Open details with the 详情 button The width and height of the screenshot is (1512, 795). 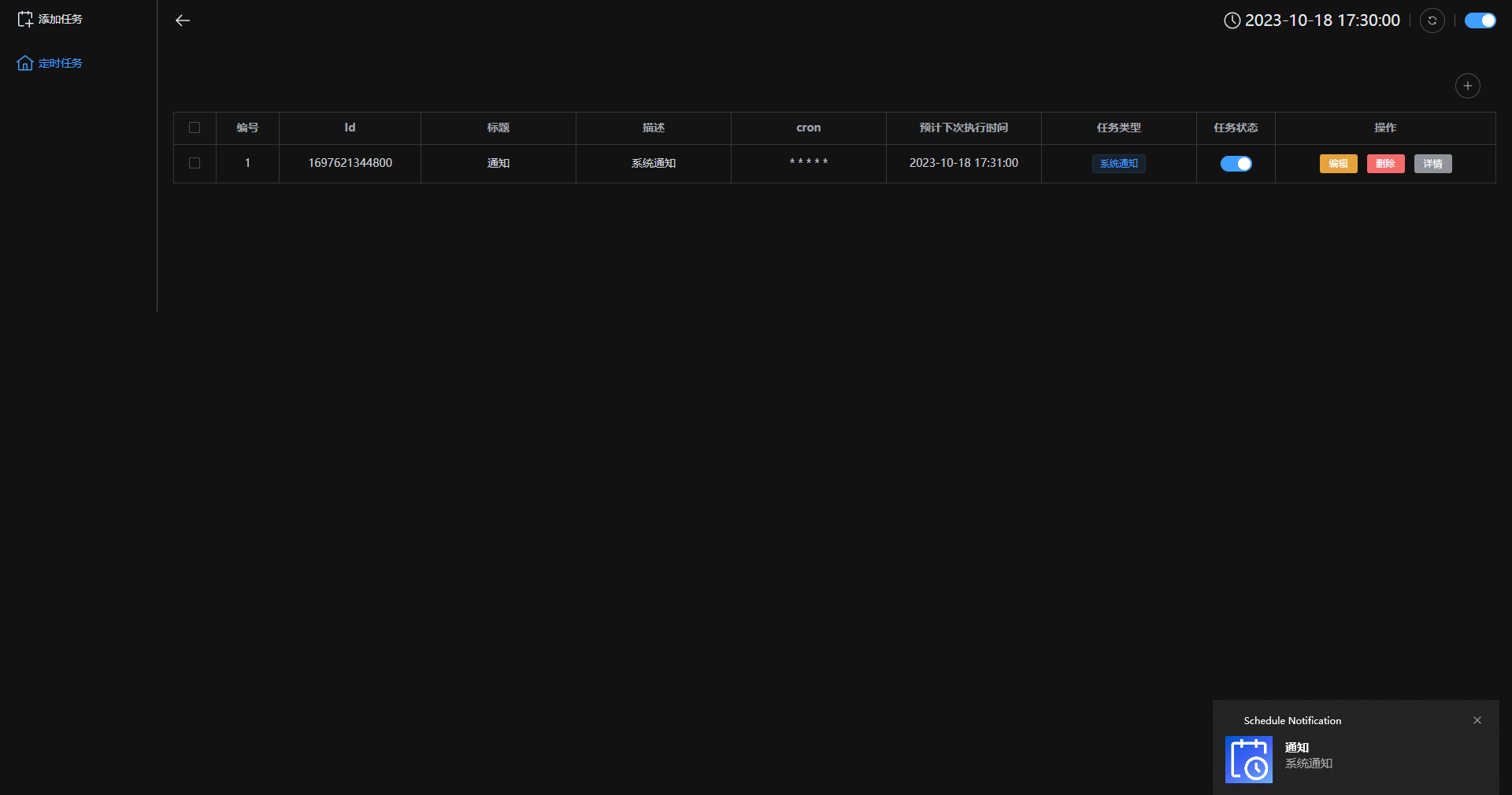click(x=1432, y=164)
